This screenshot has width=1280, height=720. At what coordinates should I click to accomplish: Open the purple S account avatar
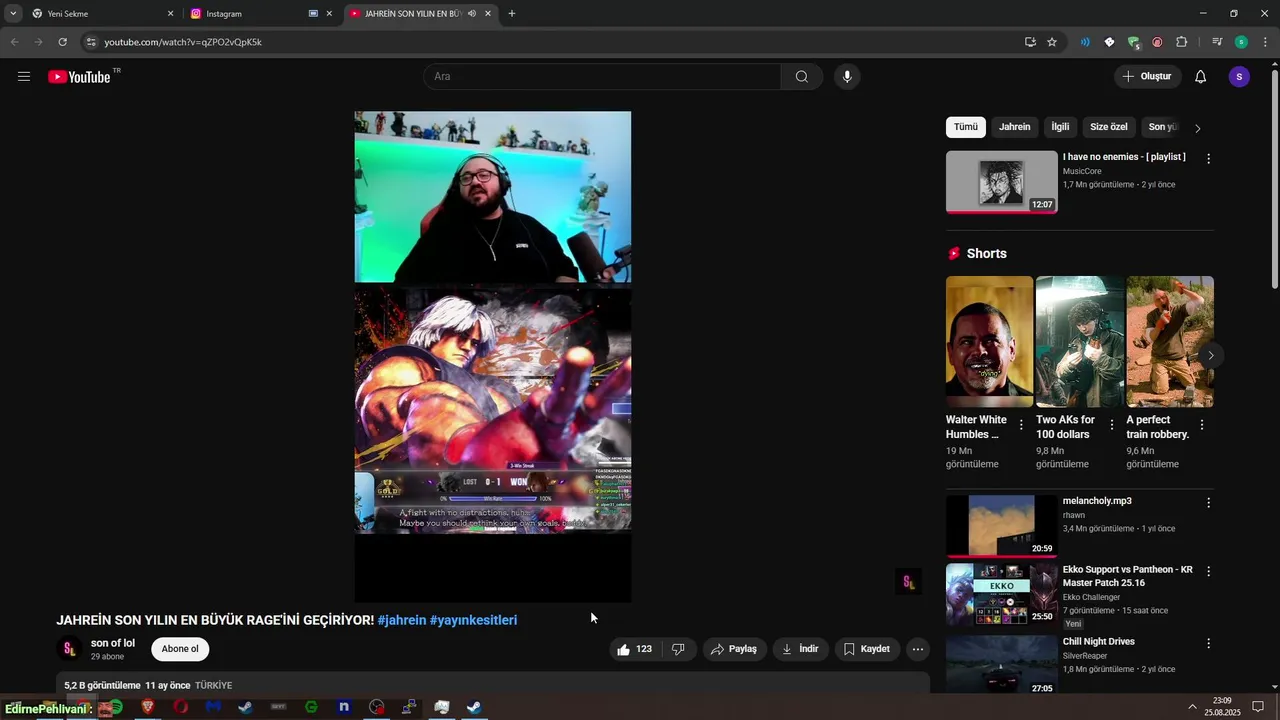click(1239, 77)
